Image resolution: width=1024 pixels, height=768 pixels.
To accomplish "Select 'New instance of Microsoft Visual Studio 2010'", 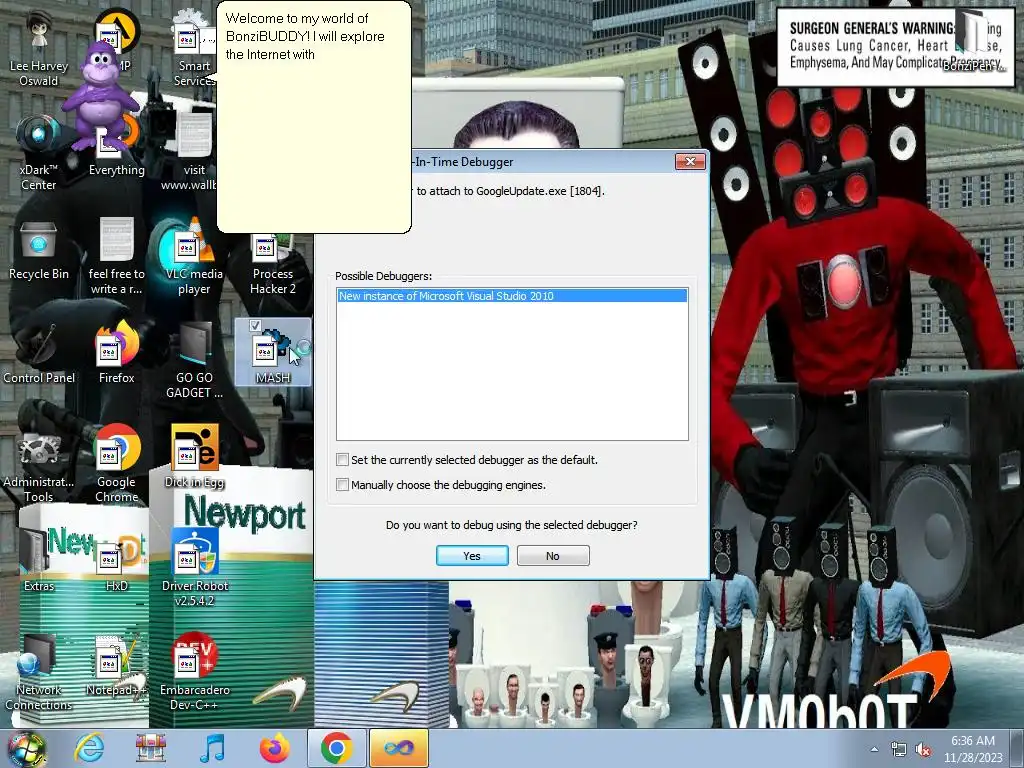I will pos(512,296).
